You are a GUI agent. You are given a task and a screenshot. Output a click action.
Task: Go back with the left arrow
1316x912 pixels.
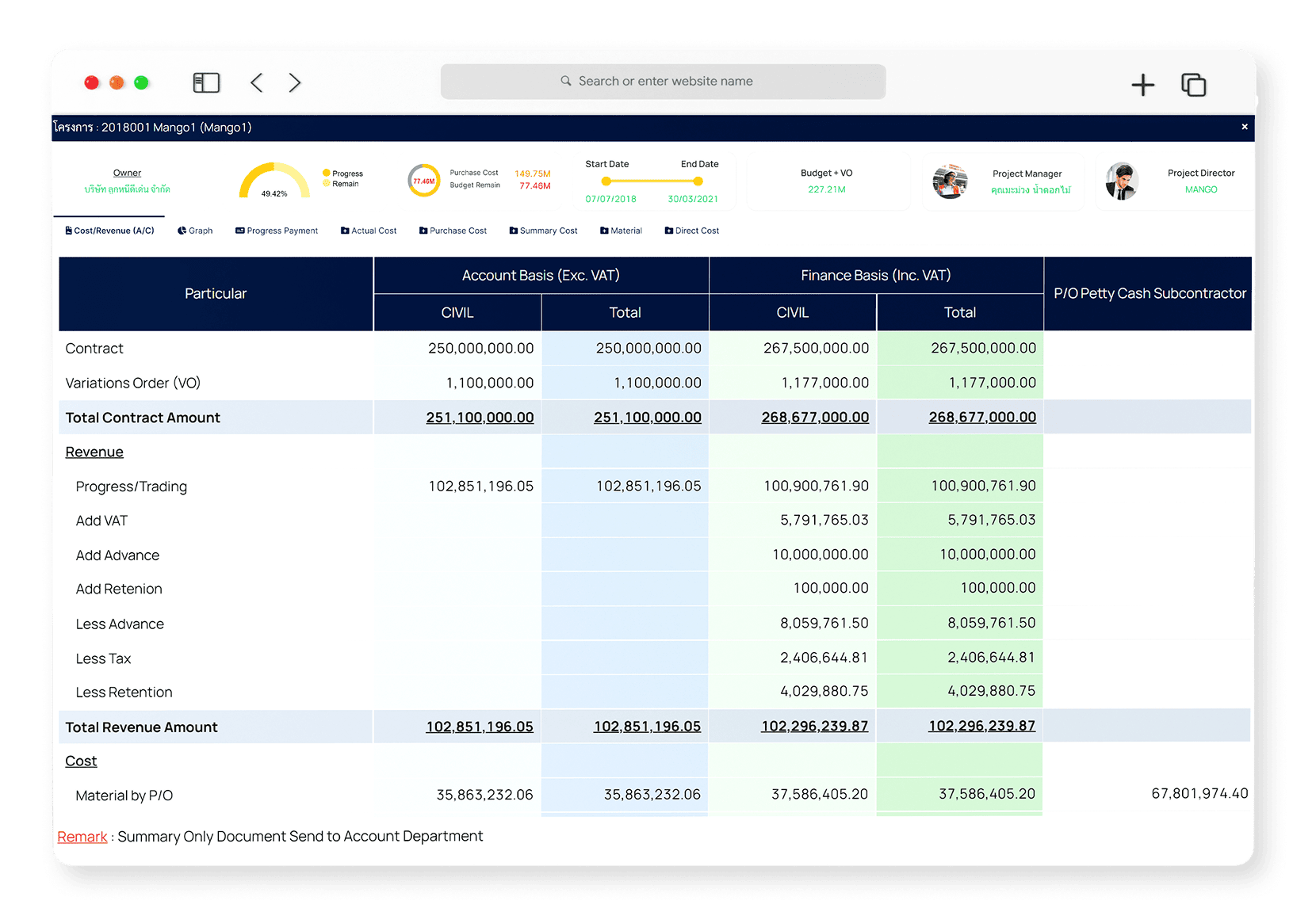coord(256,82)
